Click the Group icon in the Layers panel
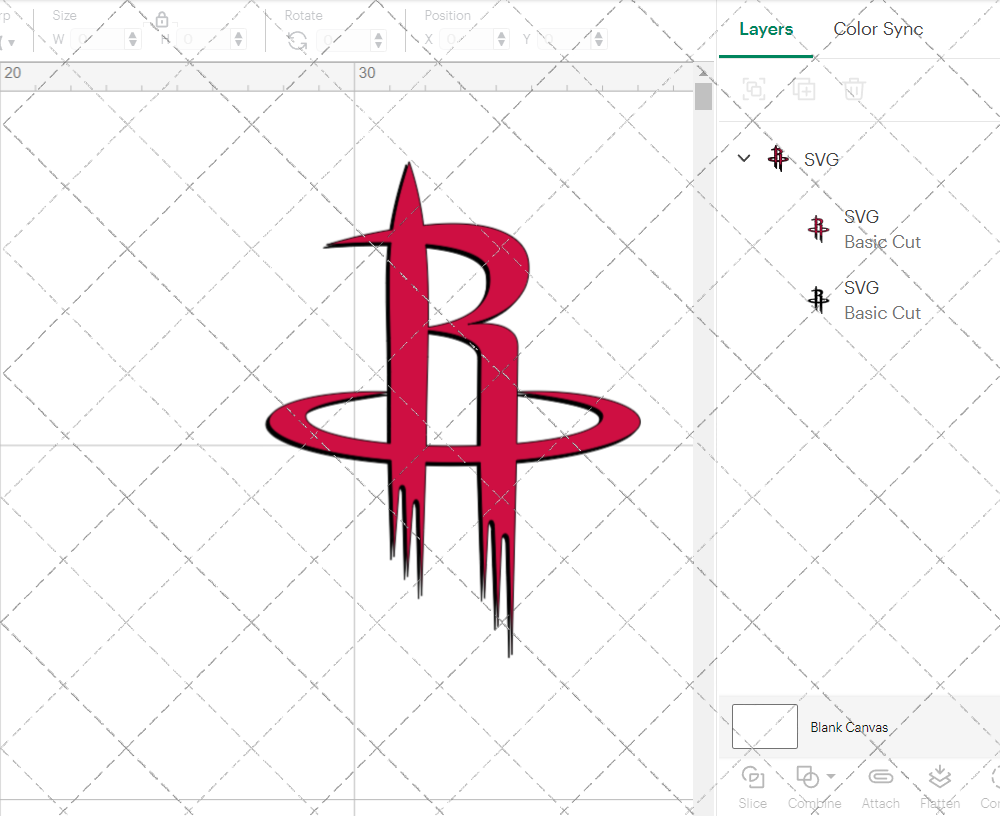This screenshot has height=816, width=1000. pos(754,89)
